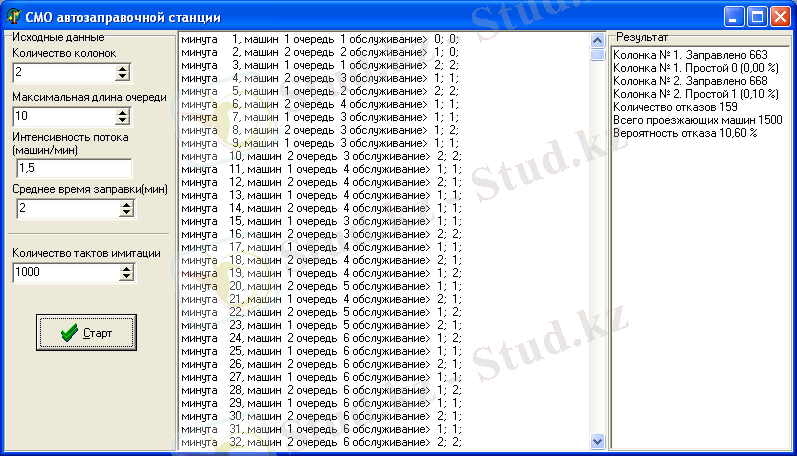Click the Интенсивность потока input field with 1,5
Screen dimensions: 797x456
(74, 168)
